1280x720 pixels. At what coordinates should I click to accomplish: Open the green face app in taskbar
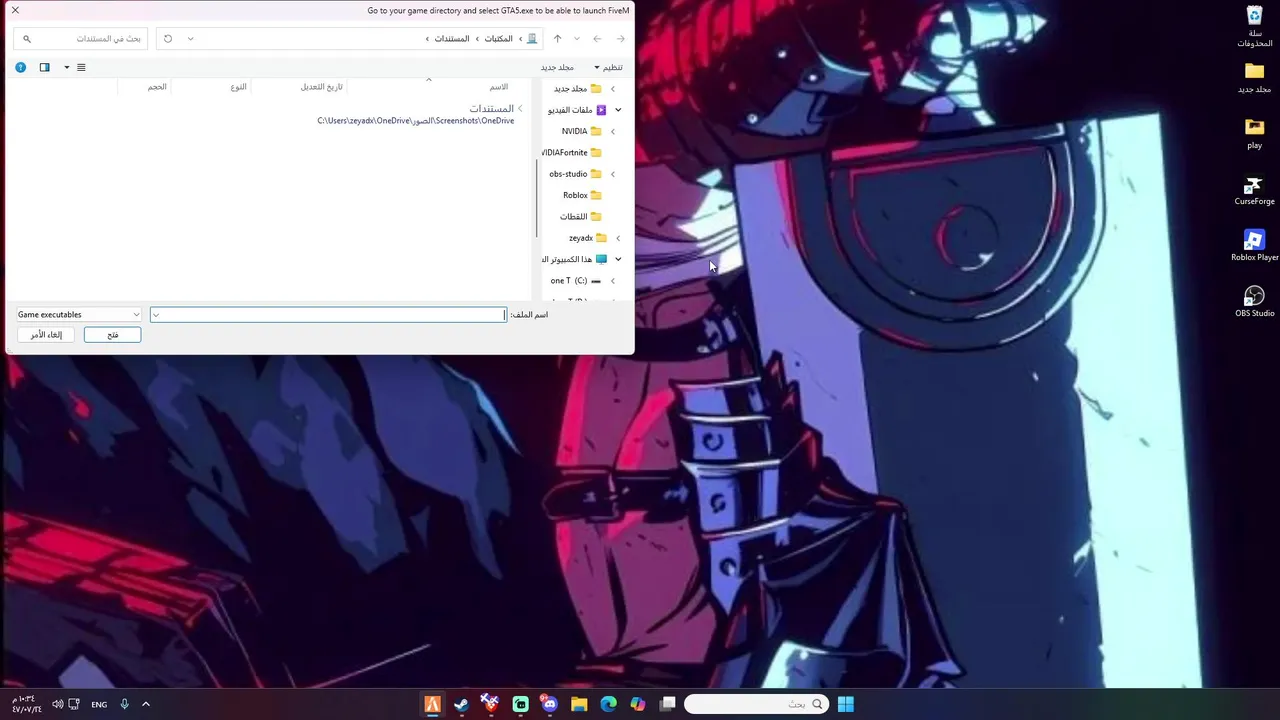[520, 704]
